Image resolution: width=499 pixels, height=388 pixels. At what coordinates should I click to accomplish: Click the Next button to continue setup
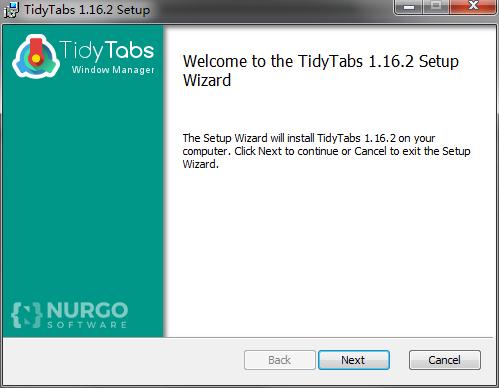click(x=354, y=360)
